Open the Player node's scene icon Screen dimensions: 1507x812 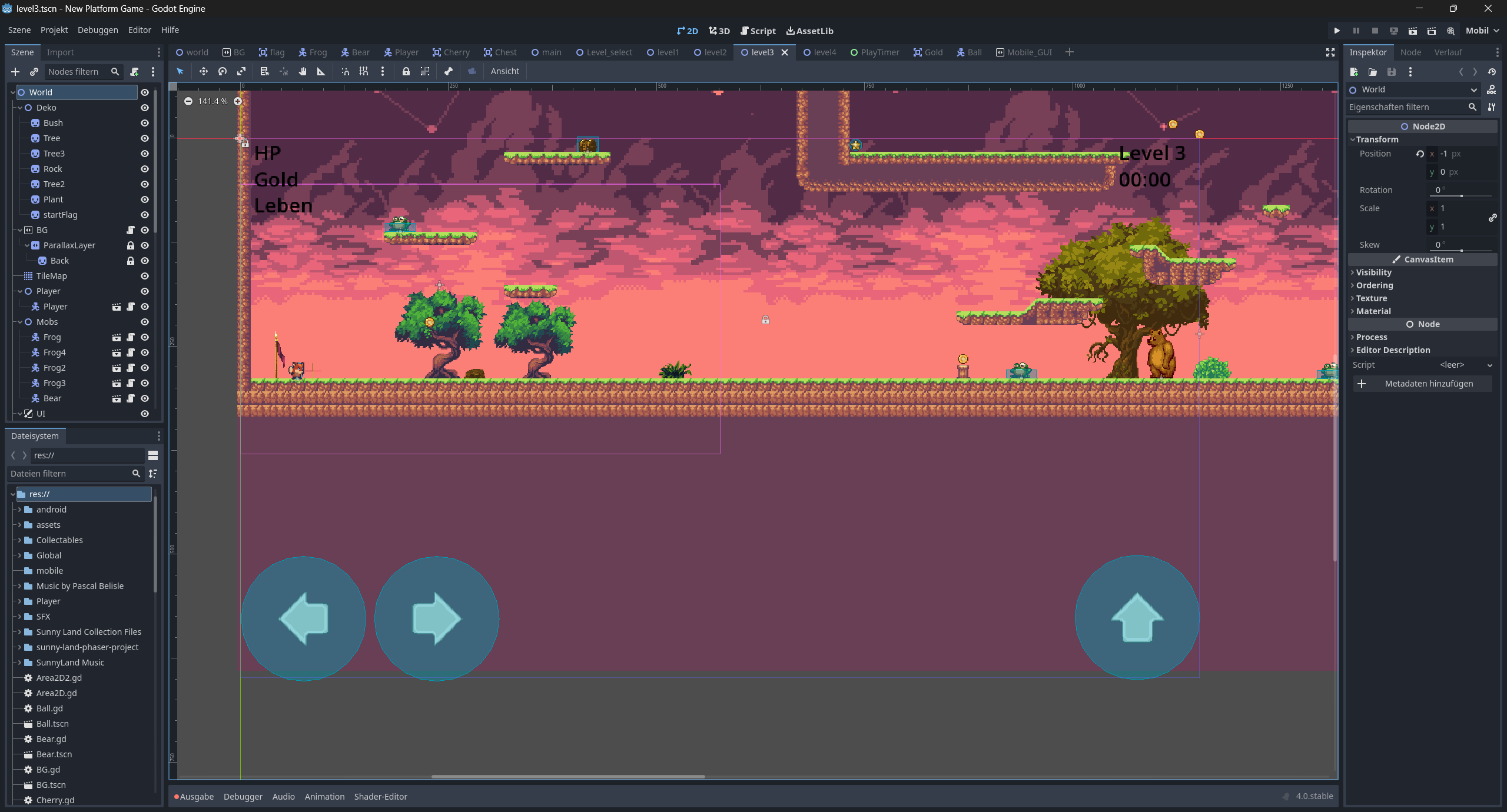(x=117, y=307)
